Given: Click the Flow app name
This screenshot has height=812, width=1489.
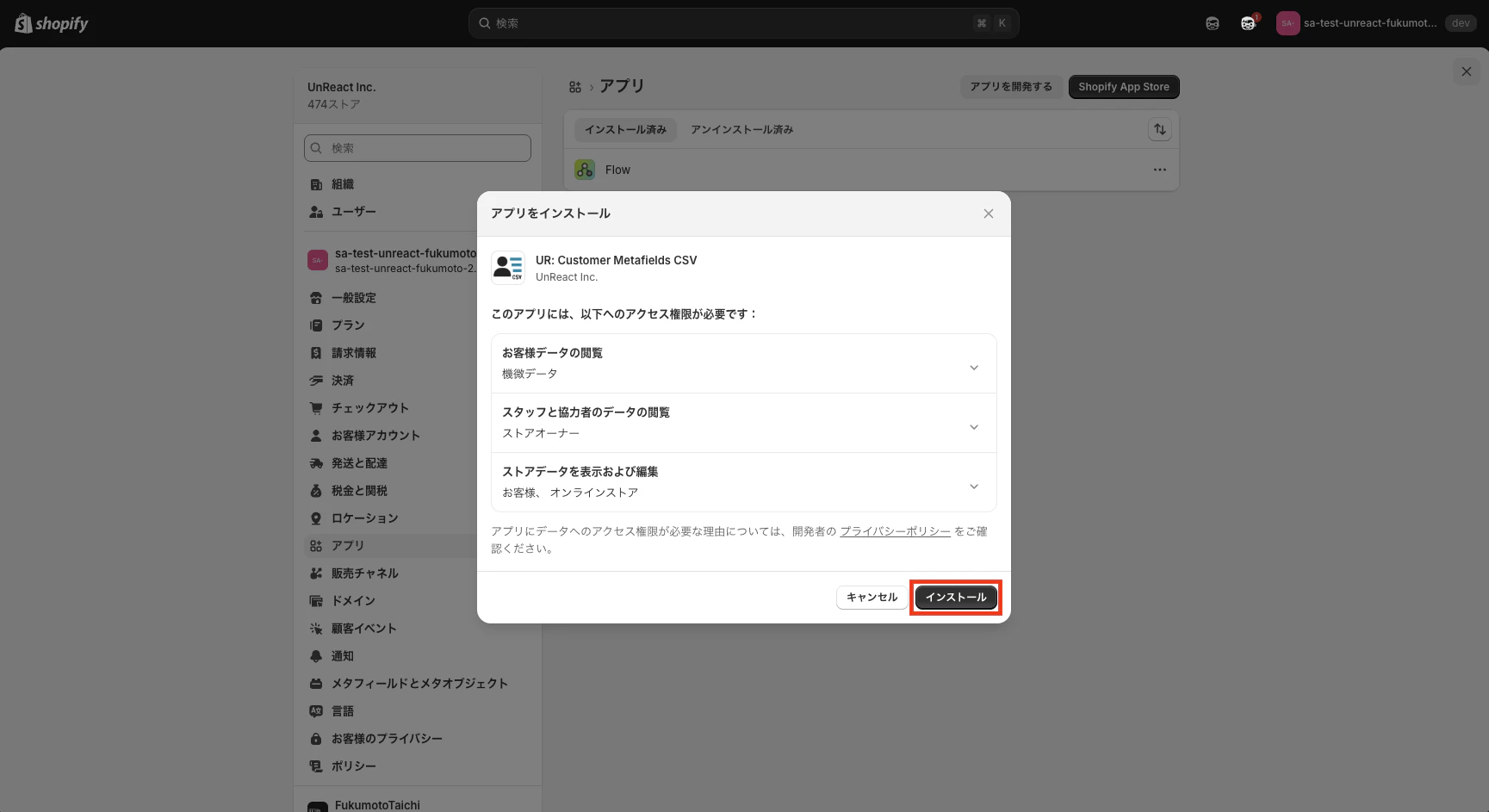Looking at the screenshot, I should 617,170.
